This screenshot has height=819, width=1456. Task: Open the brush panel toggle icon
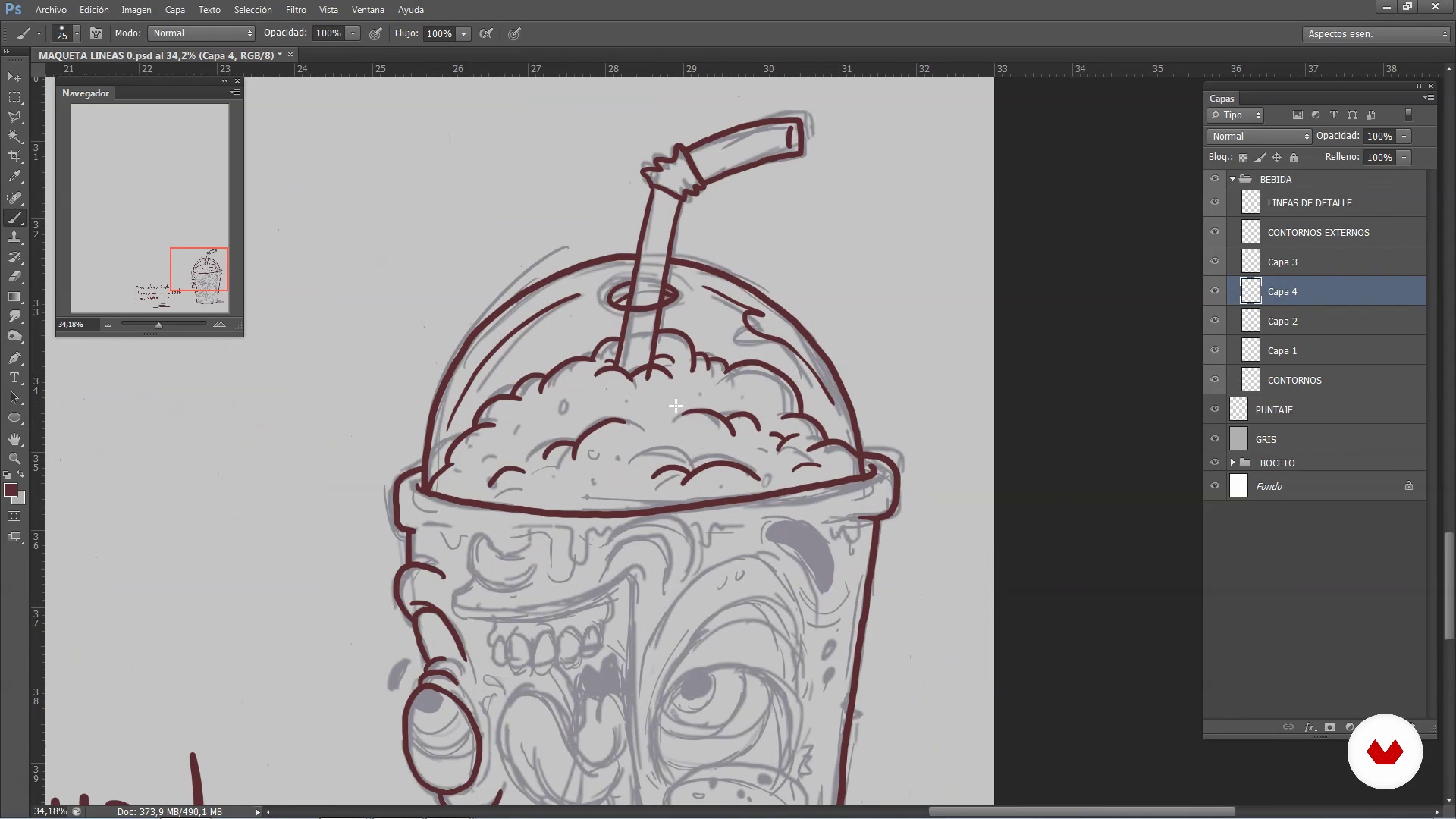(x=96, y=33)
